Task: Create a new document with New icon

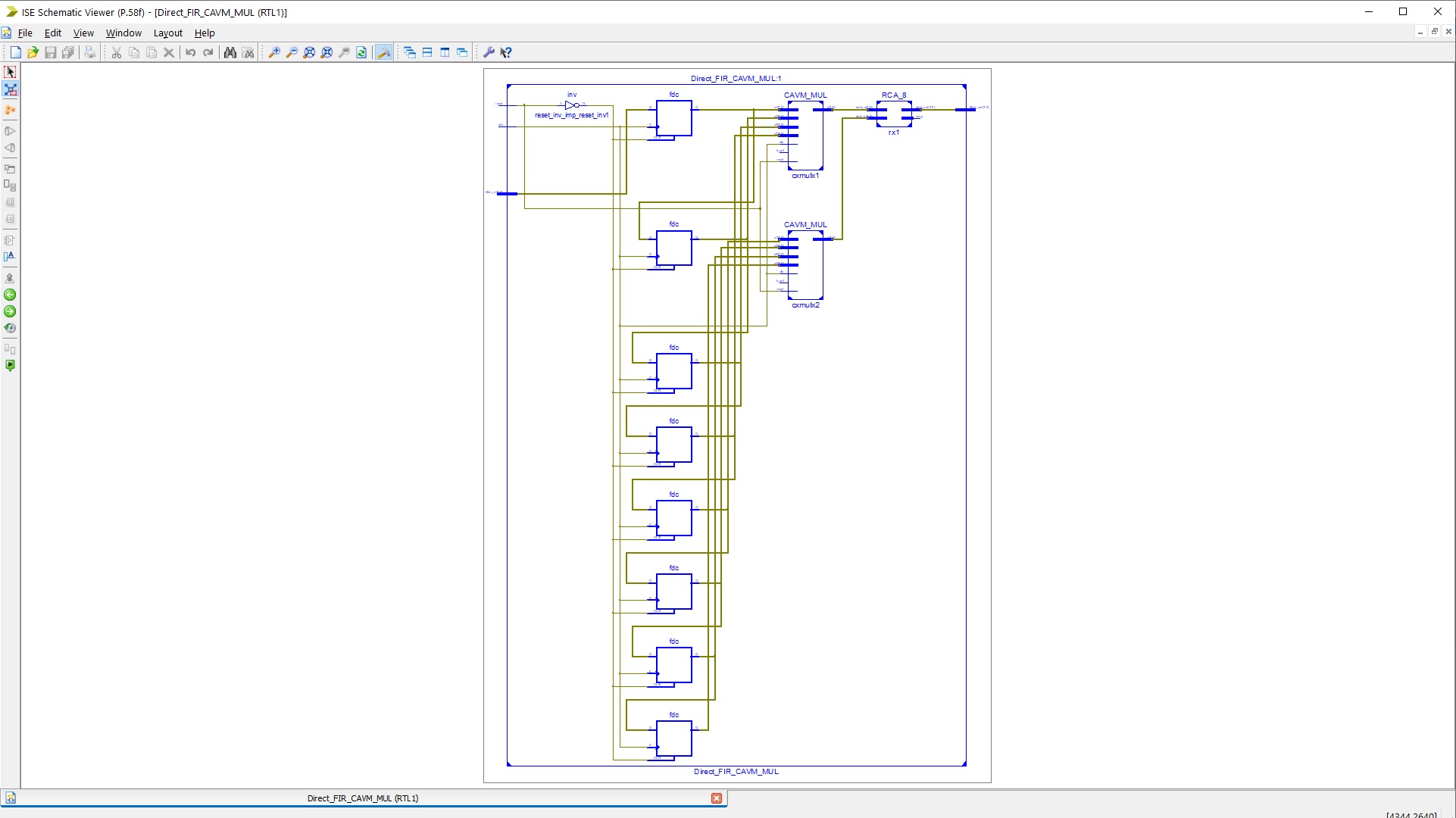Action: tap(15, 52)
